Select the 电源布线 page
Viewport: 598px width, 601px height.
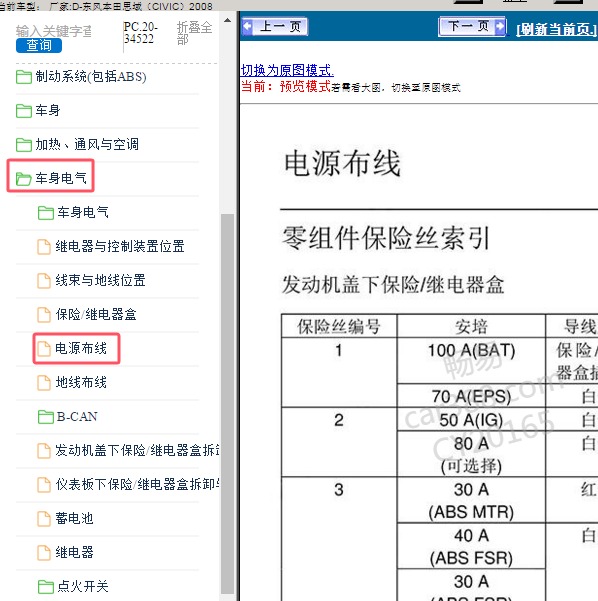click(81, 348)
